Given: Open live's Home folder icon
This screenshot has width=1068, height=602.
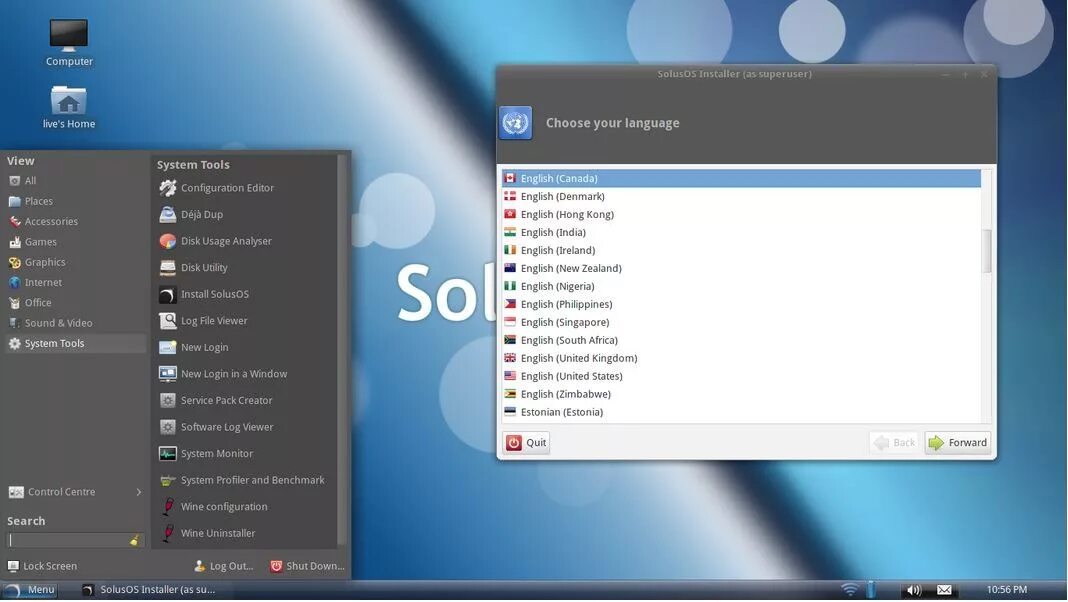Looking at the screenshot, I should point(69,107).
